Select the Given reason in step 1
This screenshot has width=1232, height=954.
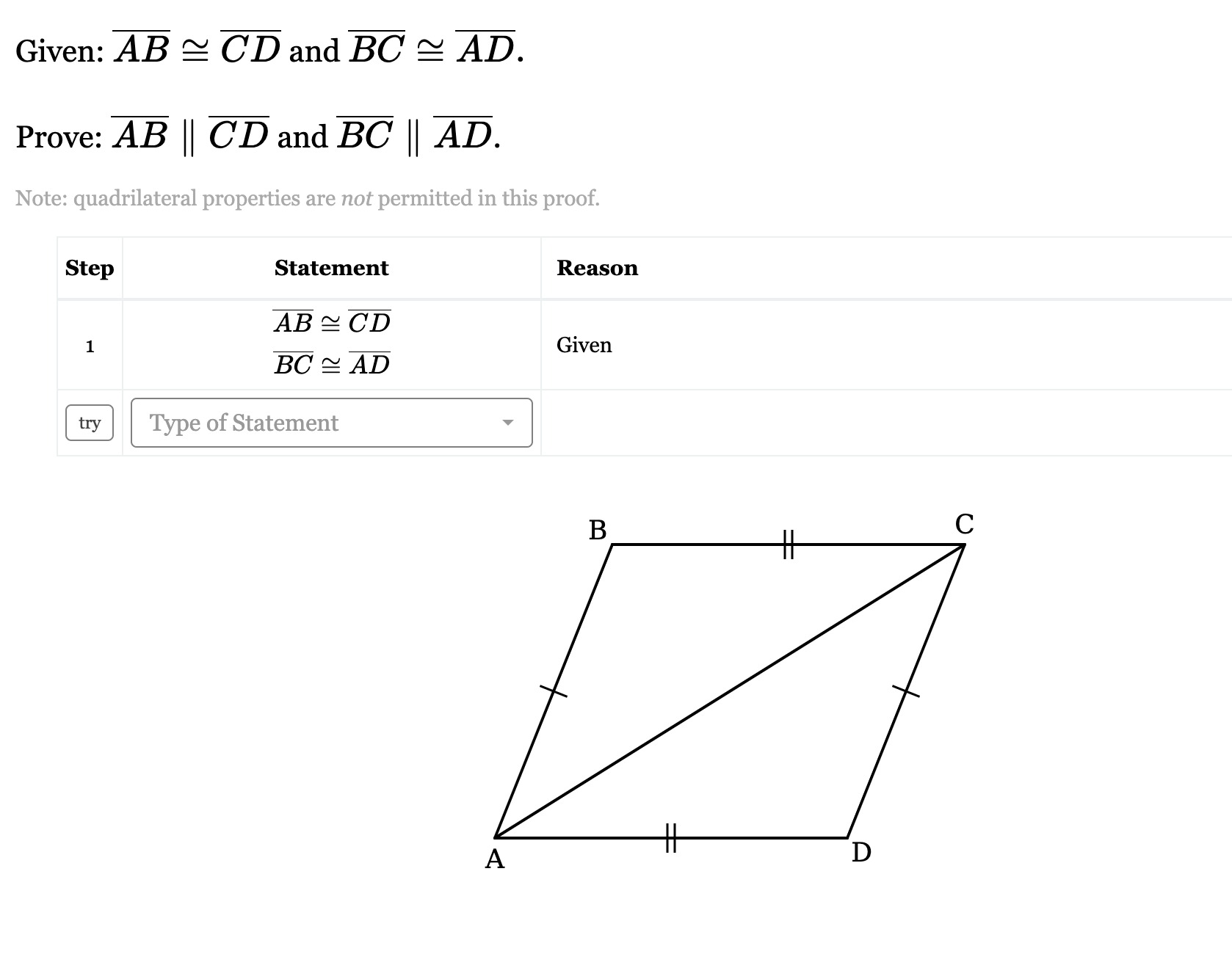click(584, 345)
